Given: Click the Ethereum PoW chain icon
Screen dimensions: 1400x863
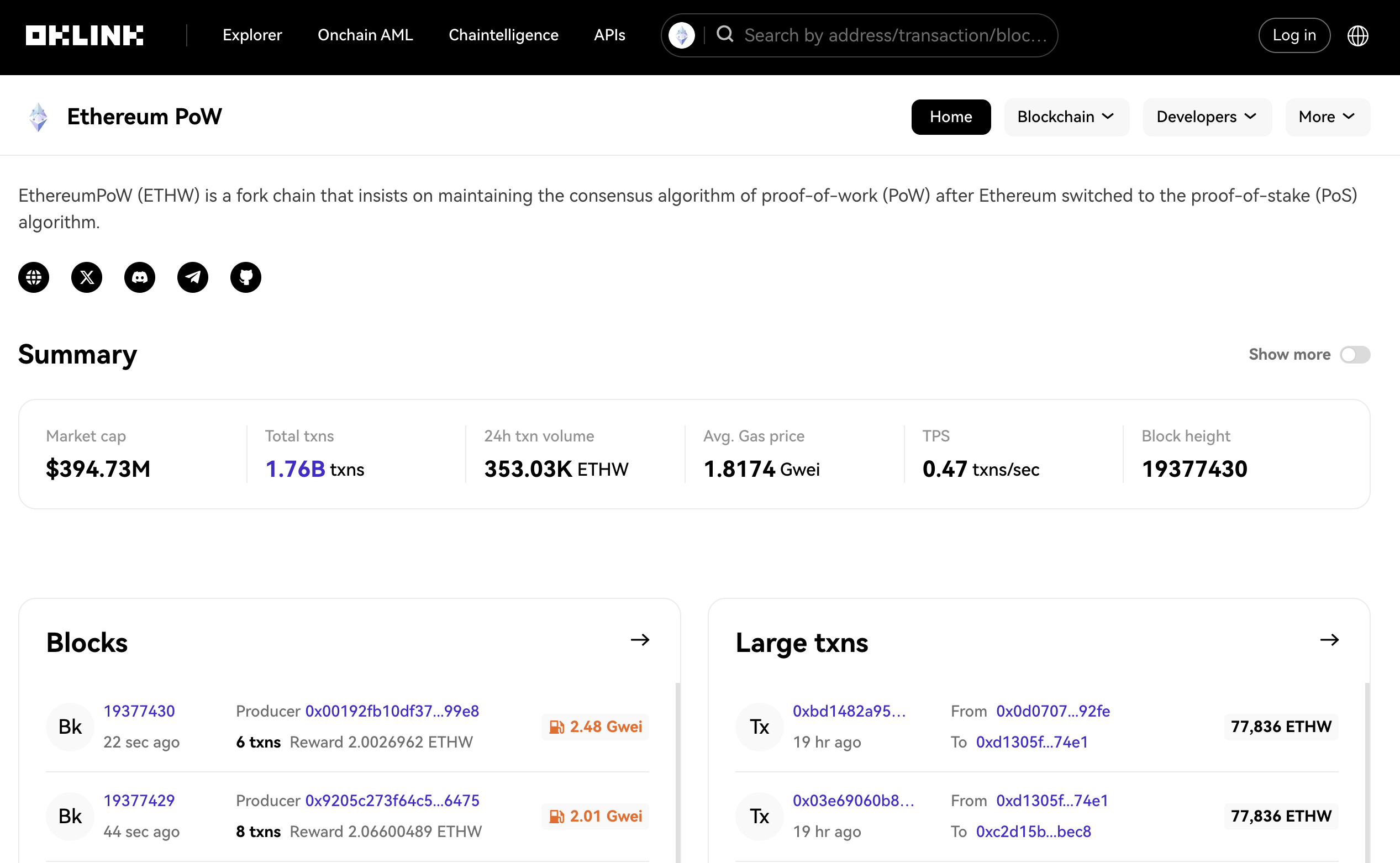Looking at the screenshot, I should click(38, 117).
